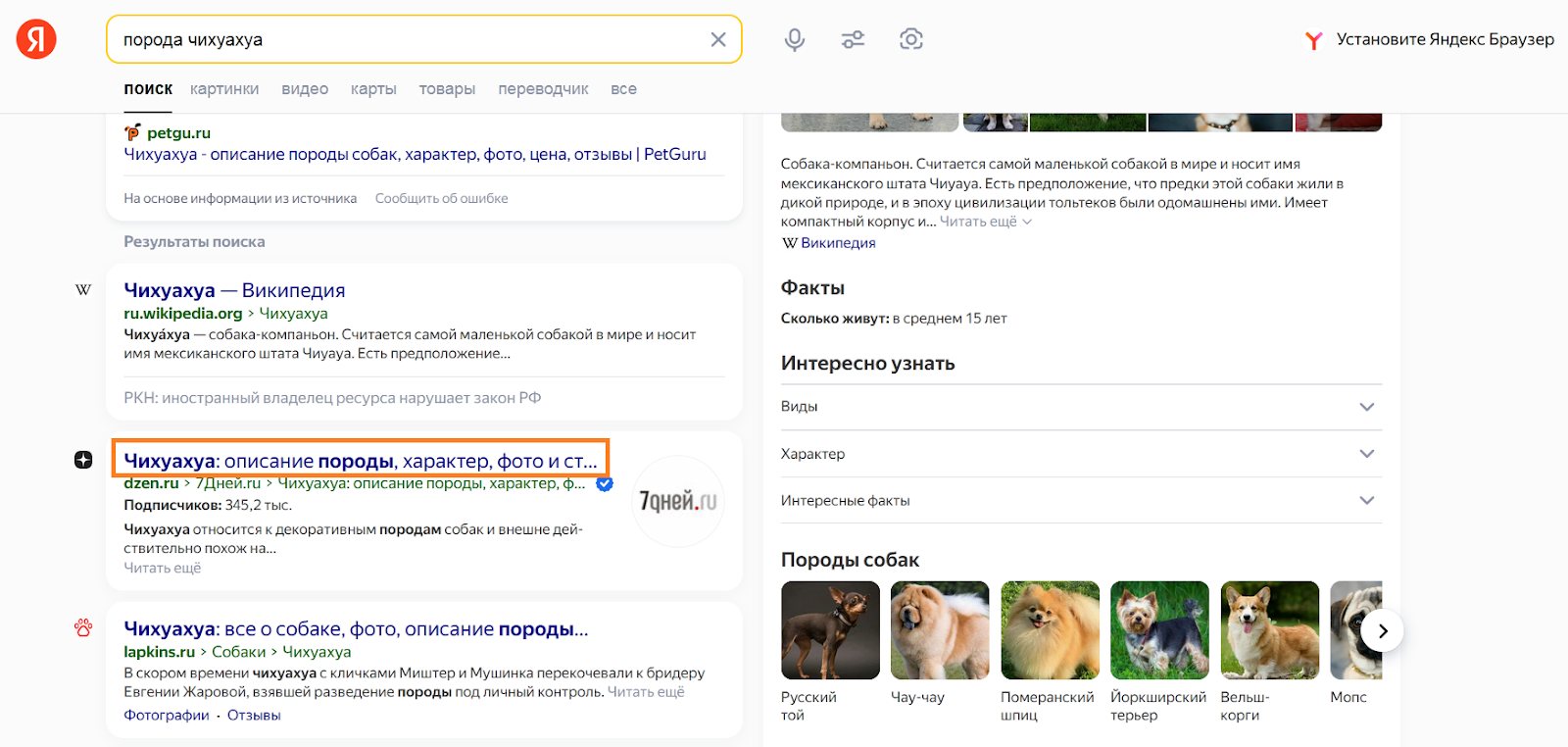The image size is (1568, 747).
Task: Expand the Интересные факты section
Action: [x=1367, y=501]
